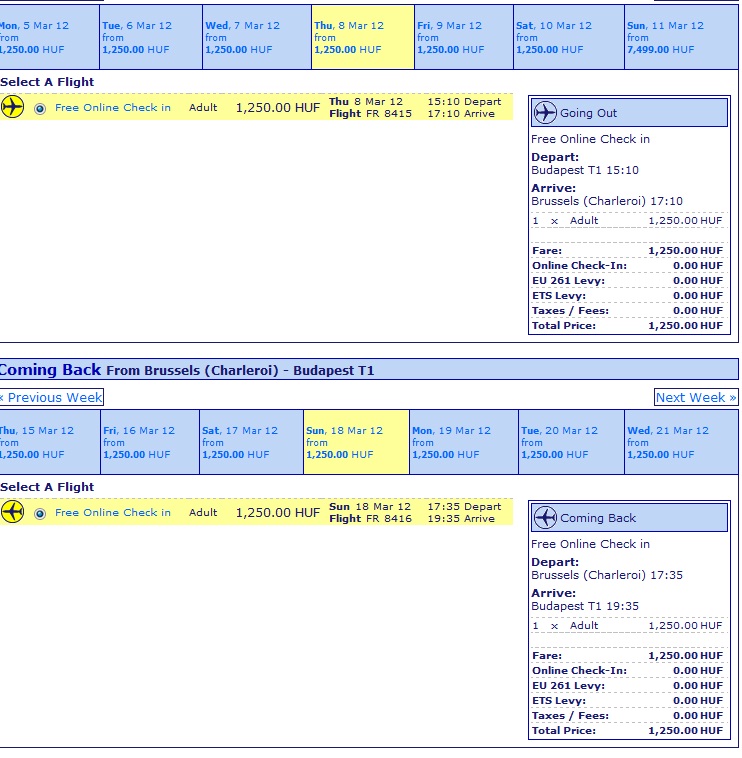Click the plane icon in Coming Back header
This screenshot has height=758, width=742.
[545, 518]
